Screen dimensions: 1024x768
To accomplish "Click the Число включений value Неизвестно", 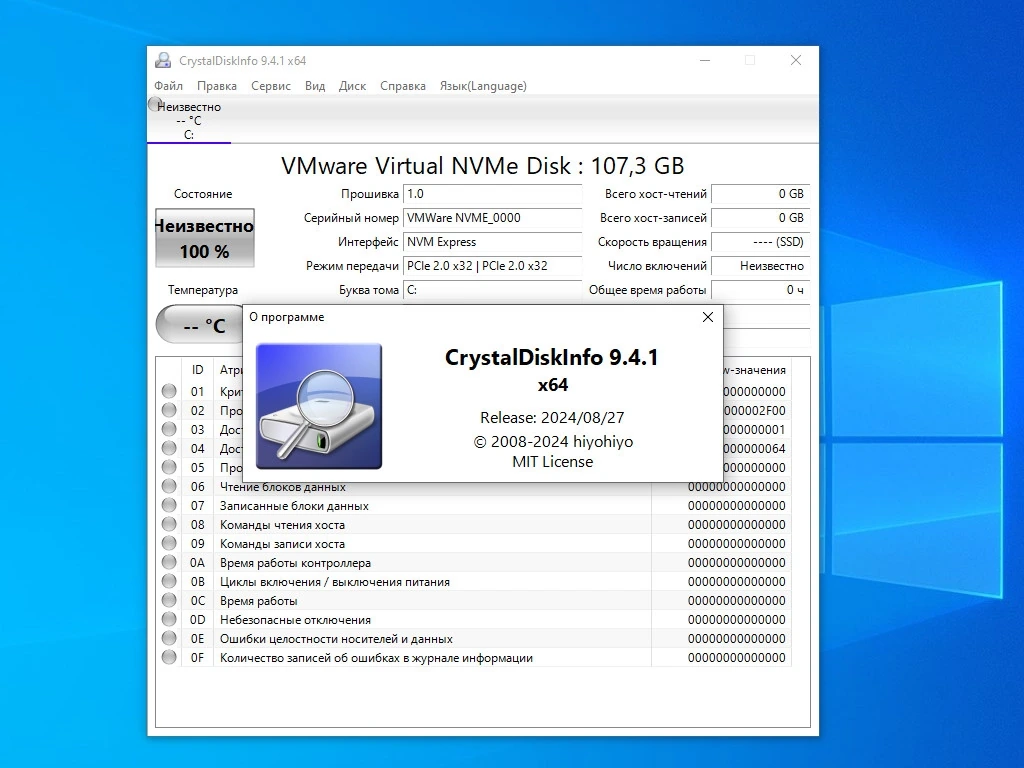I will (760, 266).
